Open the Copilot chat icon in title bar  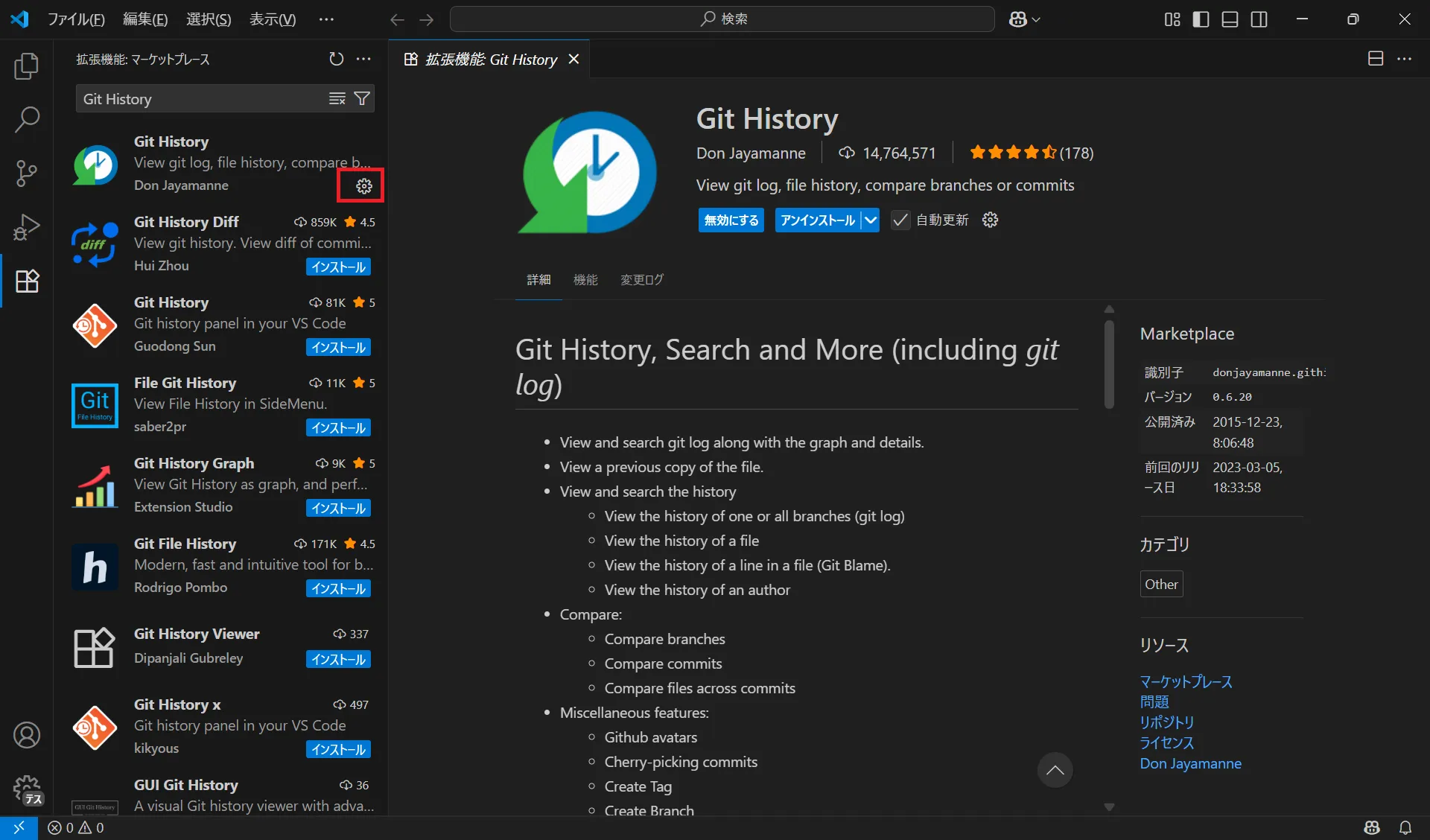coord(1018,19)
